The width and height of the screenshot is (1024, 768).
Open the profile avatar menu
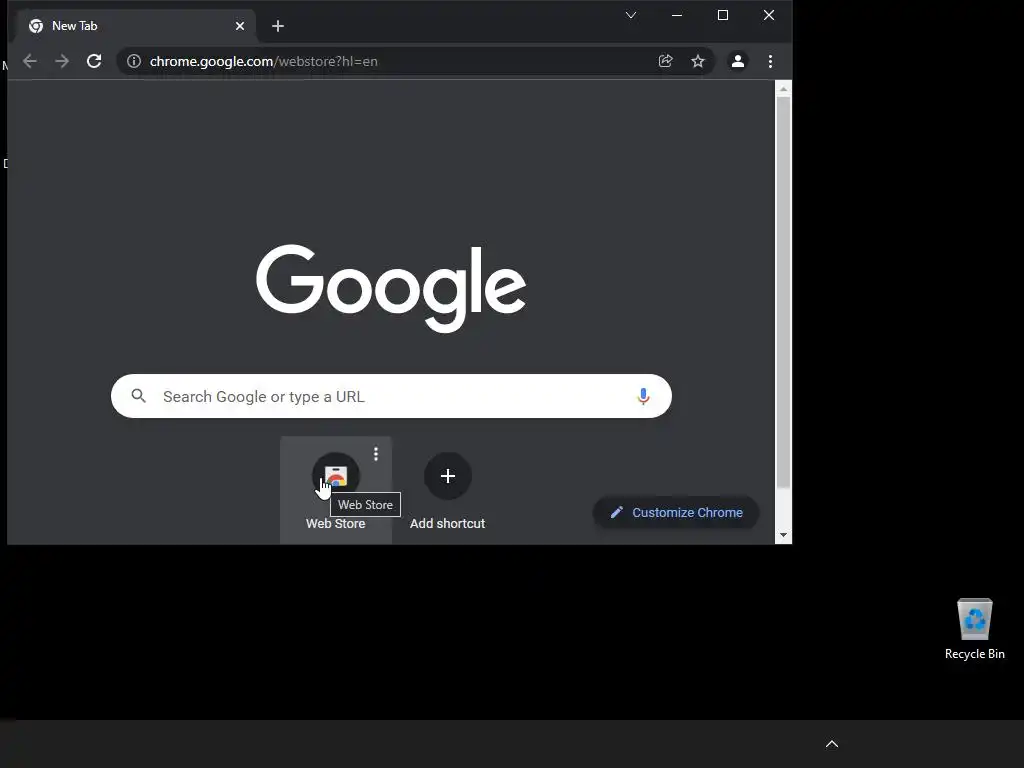click(738, 61)
